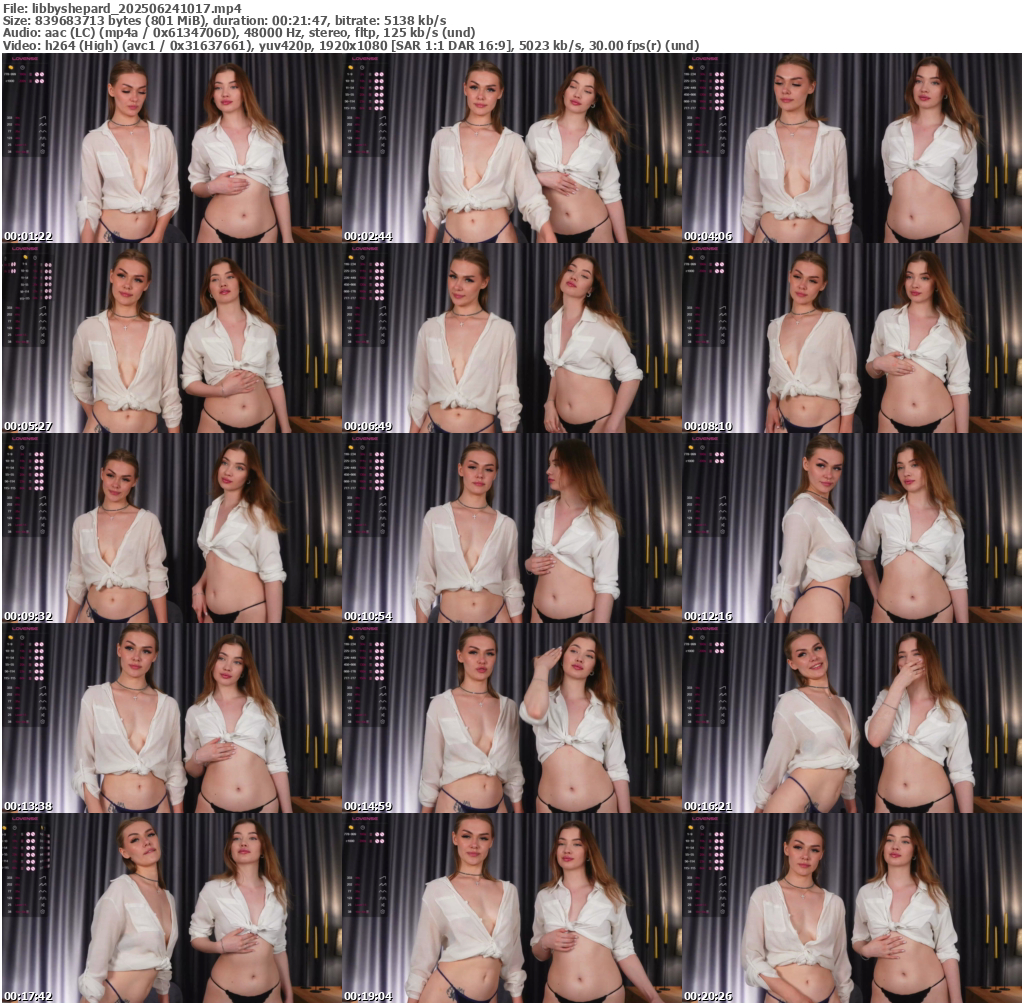This screenshot has height=1003, width=1024.
Task: Click the final frame at 00:20:26
Action: click(x=851, y=908)
